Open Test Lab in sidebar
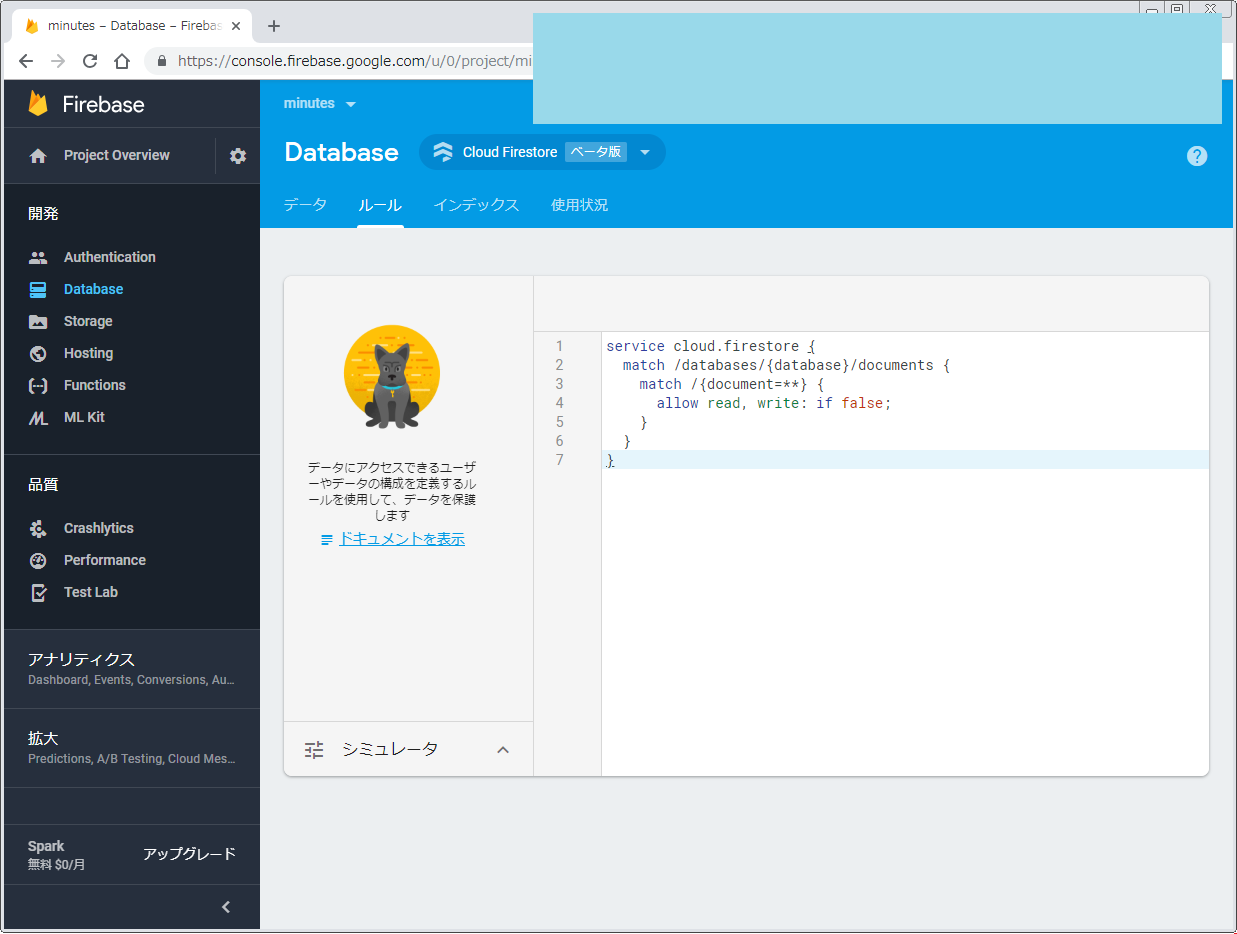This screenshot has width=1237, height=934. (x=91, y=592)
